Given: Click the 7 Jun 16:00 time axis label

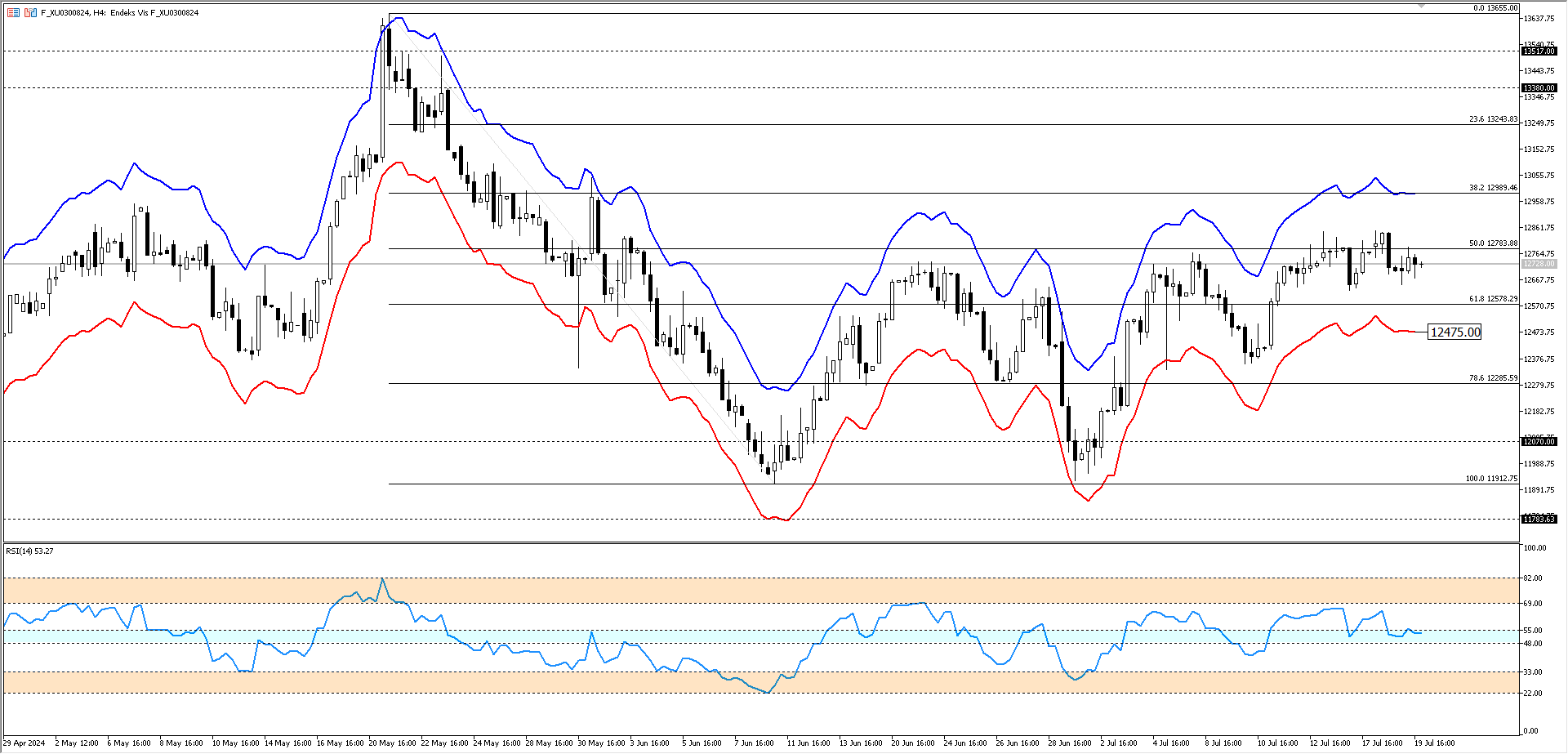Looking at the screenshot, I should click(x=754, y=743).
